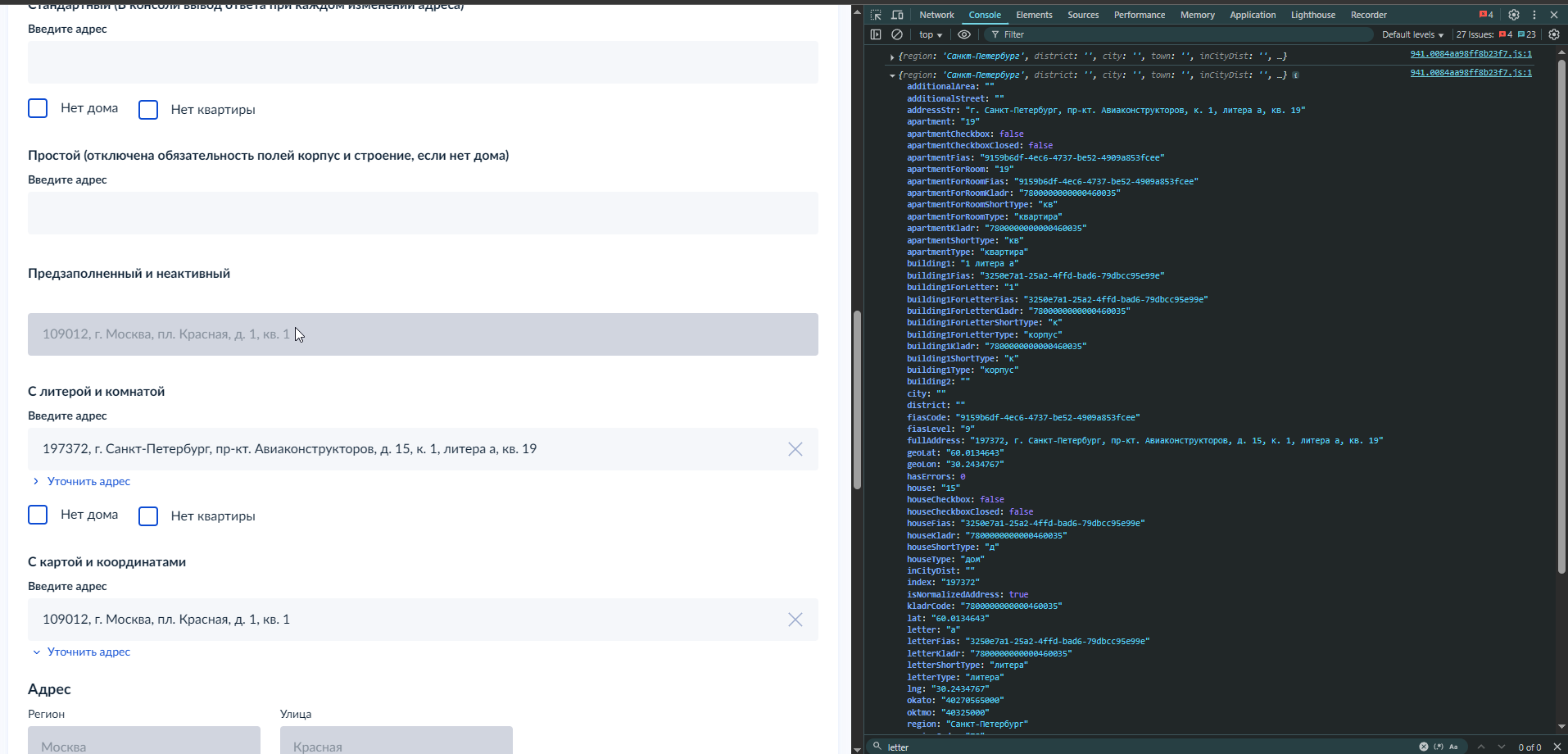Open the Elements tab
The width and height of the screenshot is (1568, 754).
point(1034,15)
